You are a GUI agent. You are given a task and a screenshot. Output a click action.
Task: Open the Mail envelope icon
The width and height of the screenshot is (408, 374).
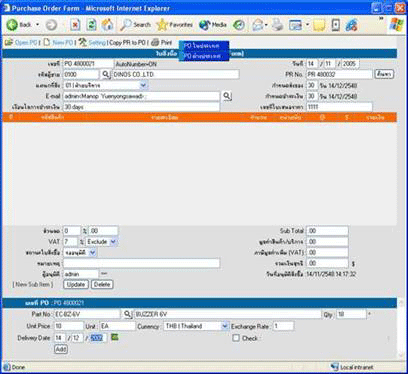click(257, 25)
